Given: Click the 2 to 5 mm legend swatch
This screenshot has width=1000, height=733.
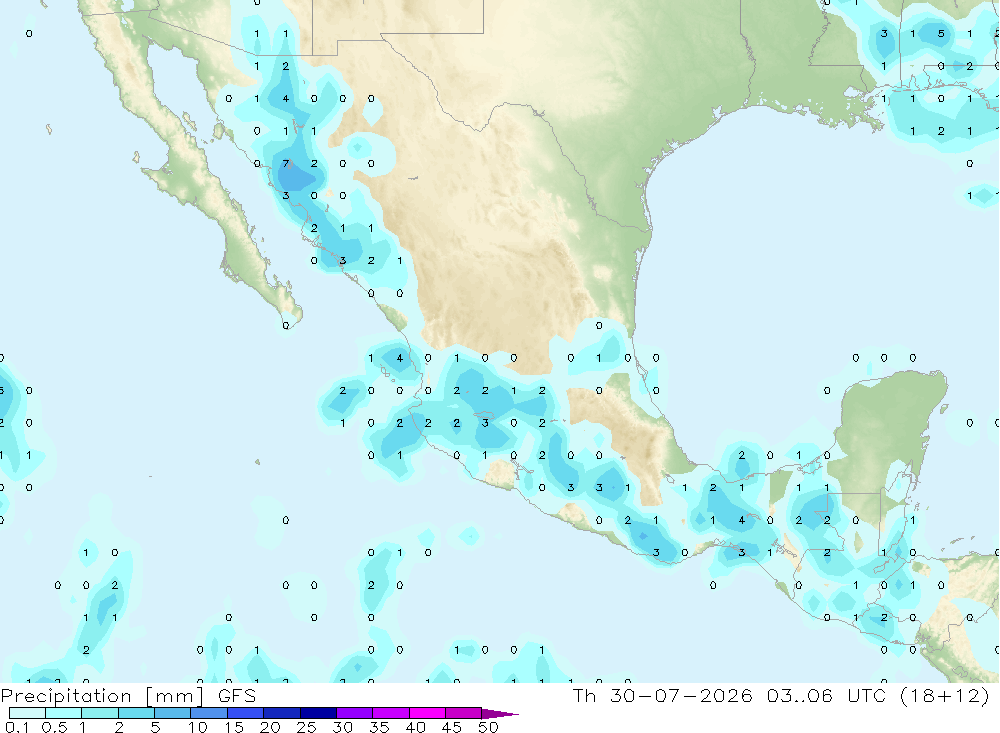Looking at the screenshot, I should click(x=136, y=713).
